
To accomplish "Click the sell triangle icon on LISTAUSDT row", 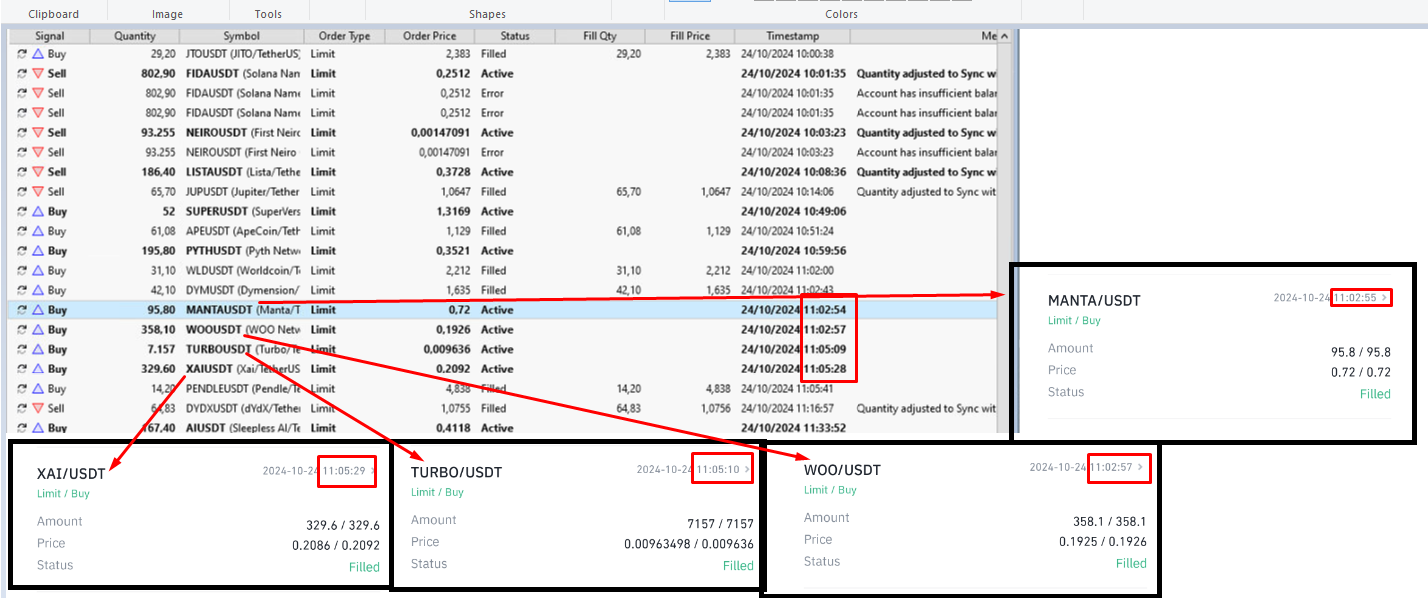I will point(38,172).
